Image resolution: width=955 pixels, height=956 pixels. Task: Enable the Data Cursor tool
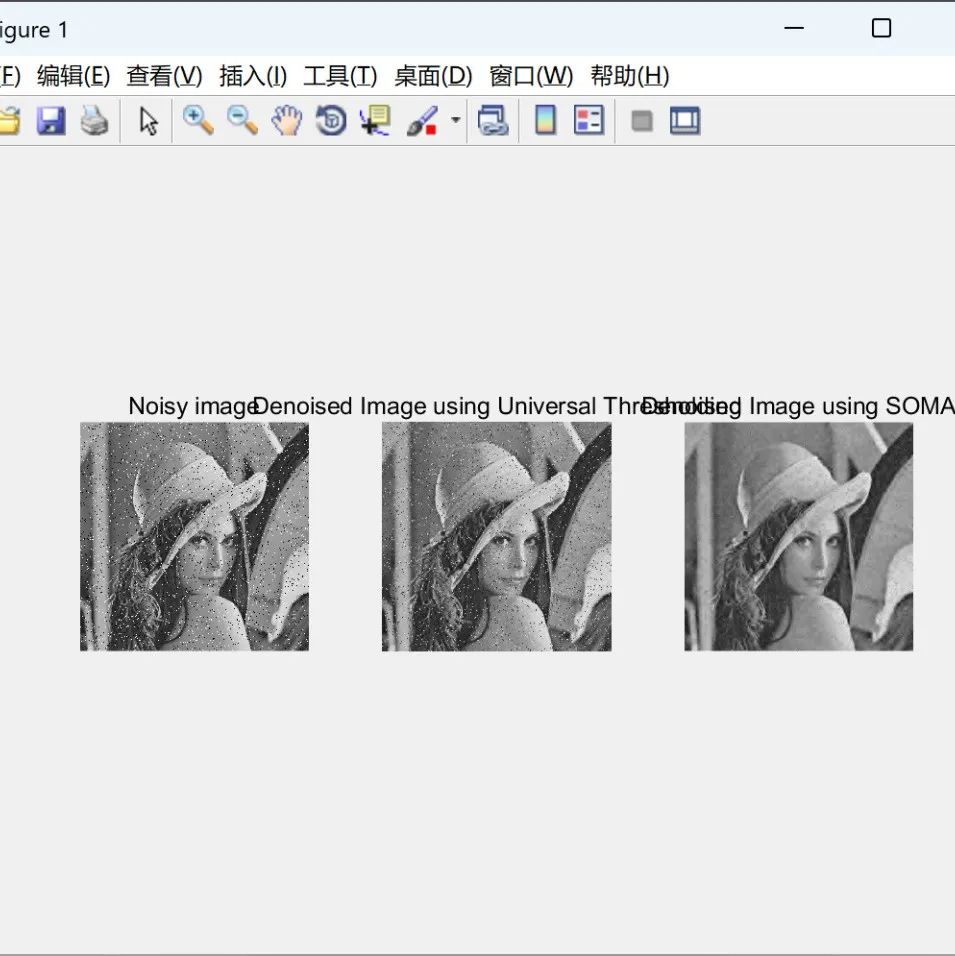point(375,120)
